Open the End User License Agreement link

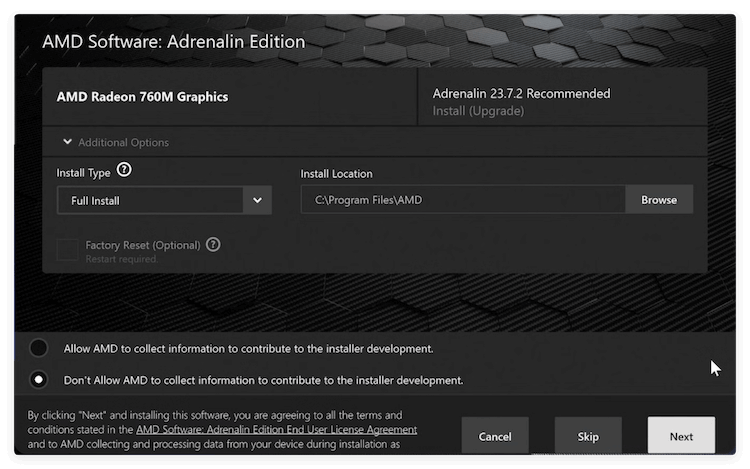click(x=276, y=430)
